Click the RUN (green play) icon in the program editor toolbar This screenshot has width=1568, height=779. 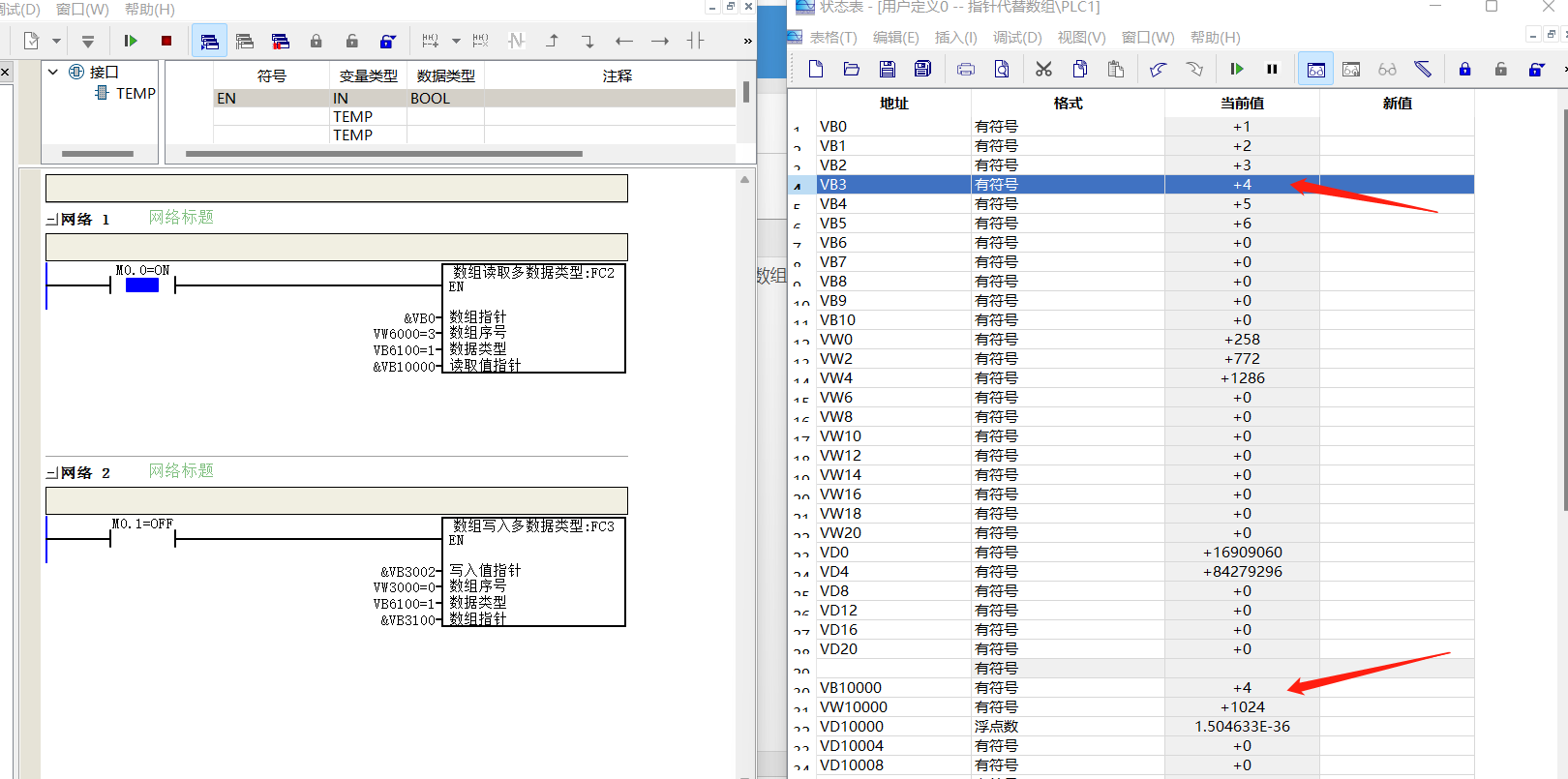(x=131, y=41)
